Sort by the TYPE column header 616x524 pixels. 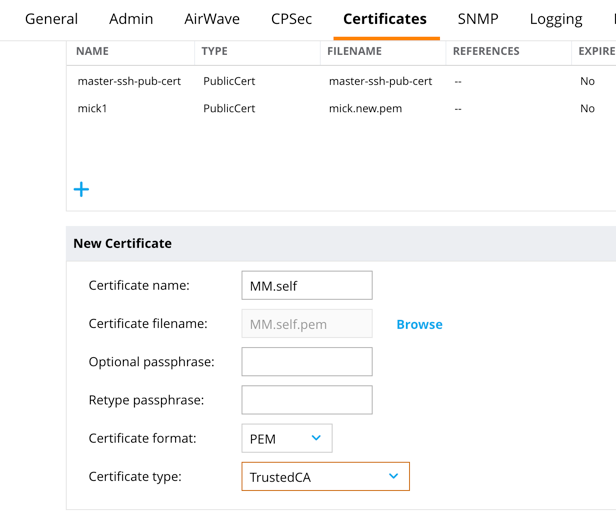pos(214,51)
